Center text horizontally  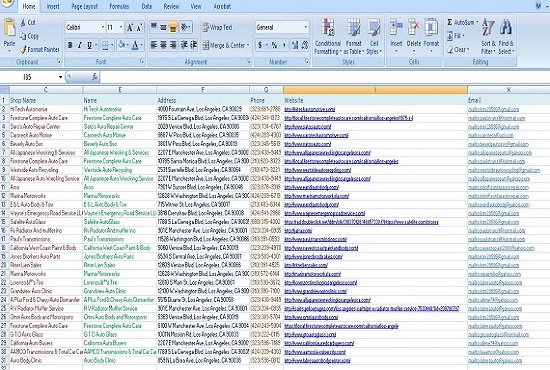pos(163,45)
